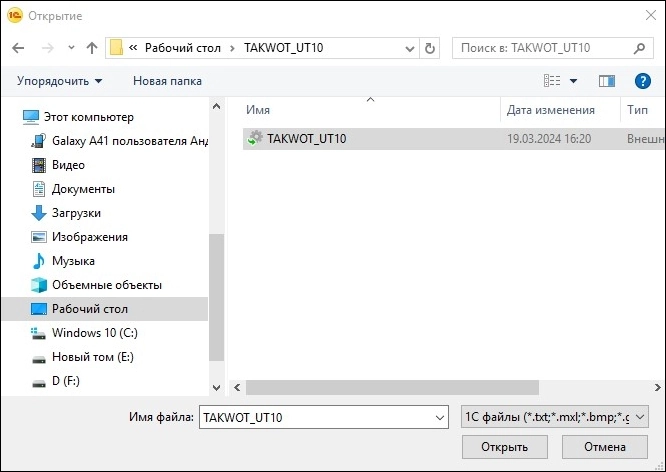Click the 1C logo in title bar

click(15, 15)
